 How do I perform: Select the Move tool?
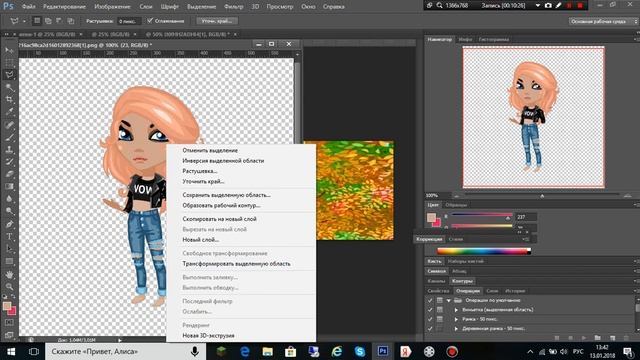tap(9, 50)
